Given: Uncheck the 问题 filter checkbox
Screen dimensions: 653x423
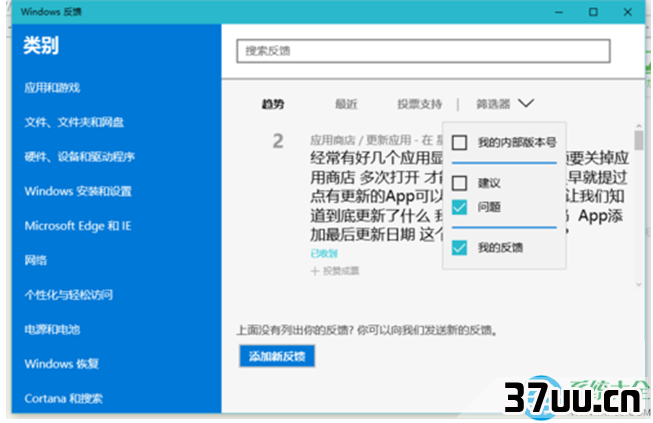Looking at the screenshot, I should 459,207.
